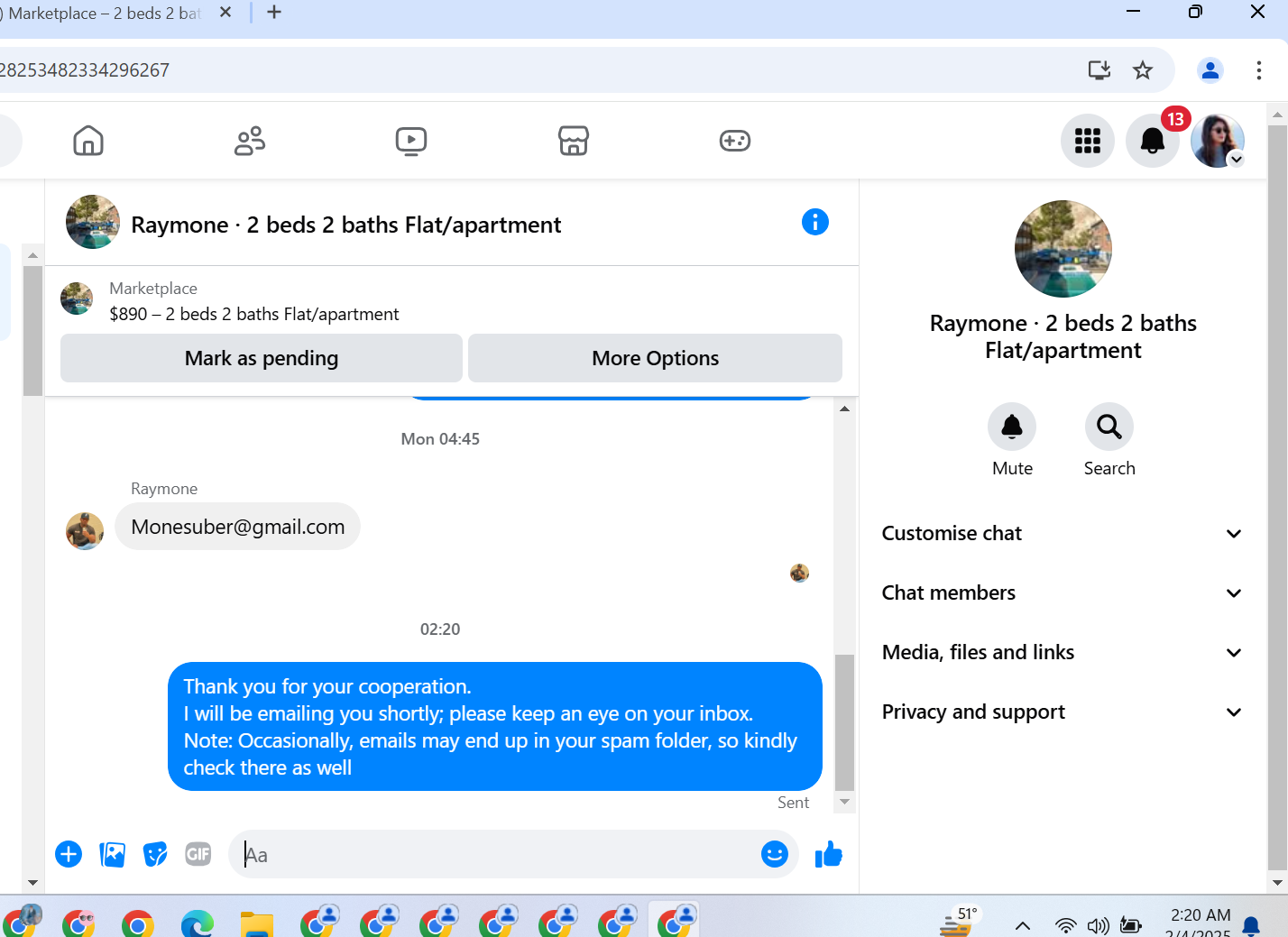This screenshot has width=1288, height=937.
Task: Open the account profile picture menu
Action: pyautogui.click(x=1218, y=141)
